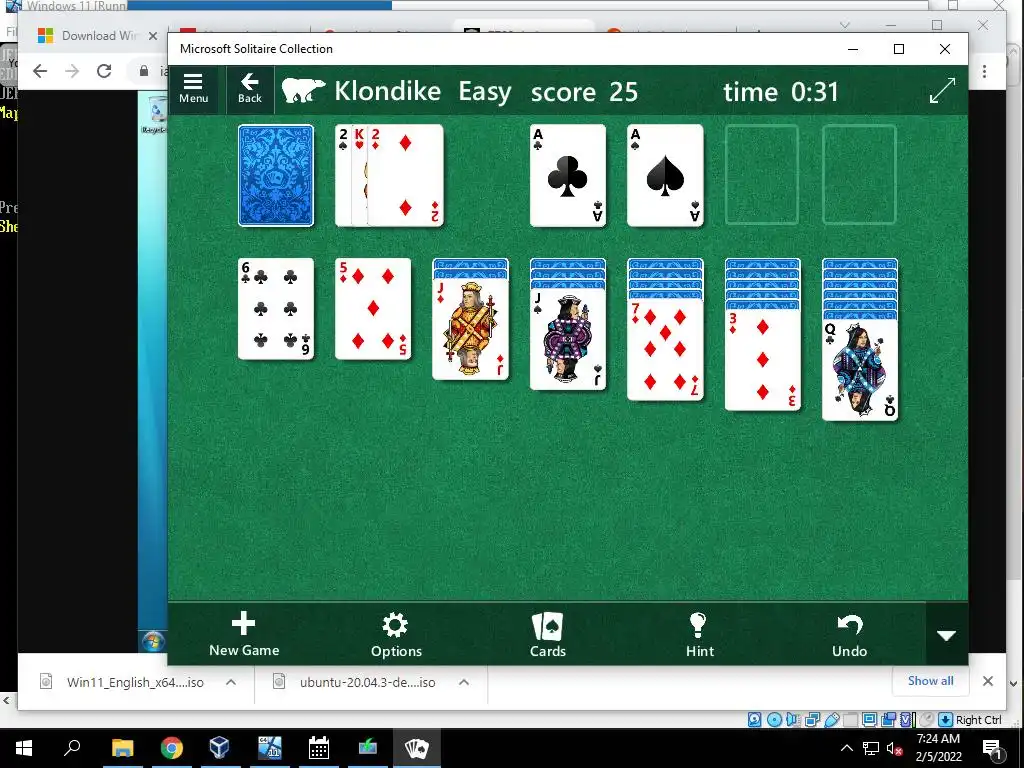Click the Recycle Bin in the VM desktop
Image resolution: width=1024 pixels, height=768 pixels.
pos(157,114)
